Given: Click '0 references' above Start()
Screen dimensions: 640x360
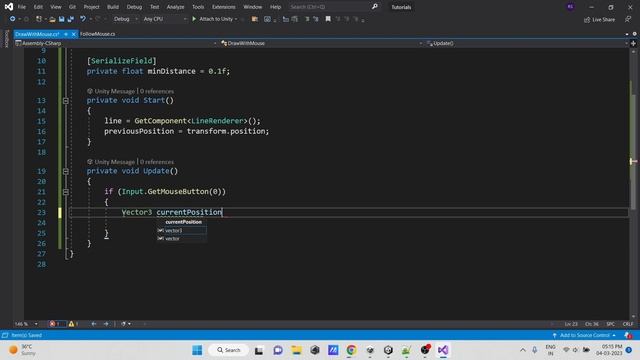Looking at the screenshot, I should 157,91.
